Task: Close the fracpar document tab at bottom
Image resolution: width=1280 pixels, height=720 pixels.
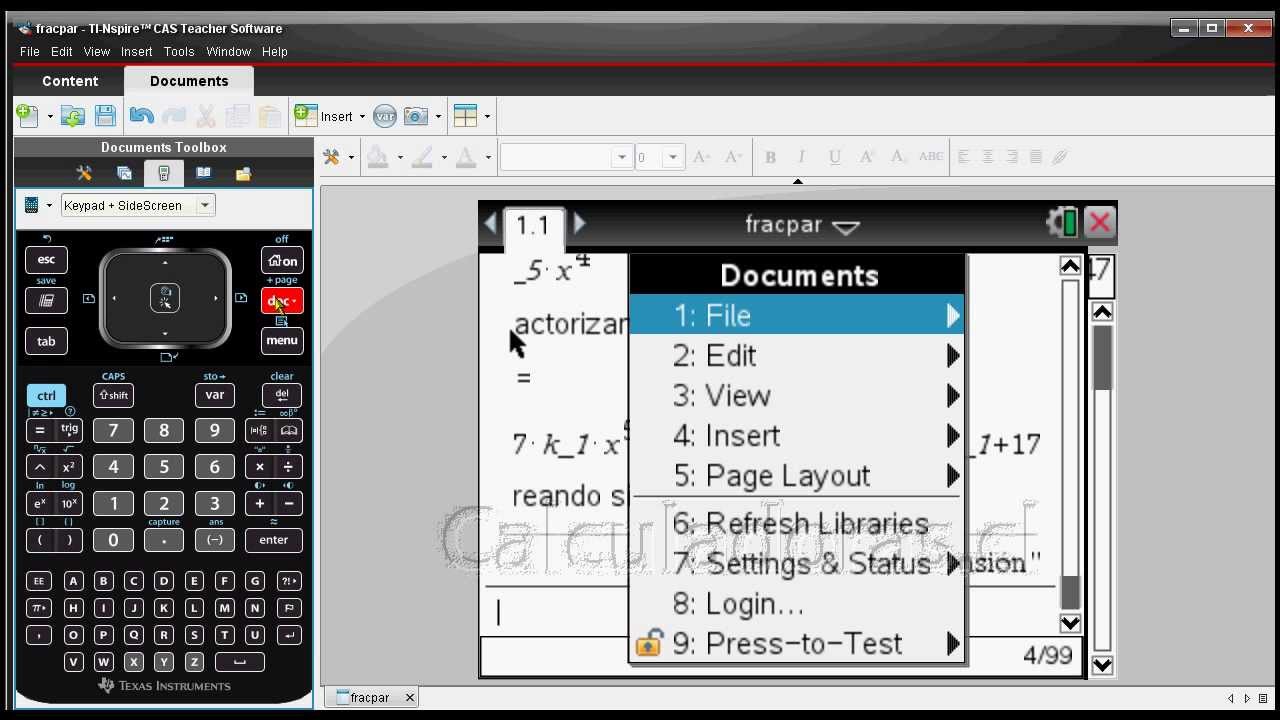Action: pyautogui.click(x=409, y=697)
